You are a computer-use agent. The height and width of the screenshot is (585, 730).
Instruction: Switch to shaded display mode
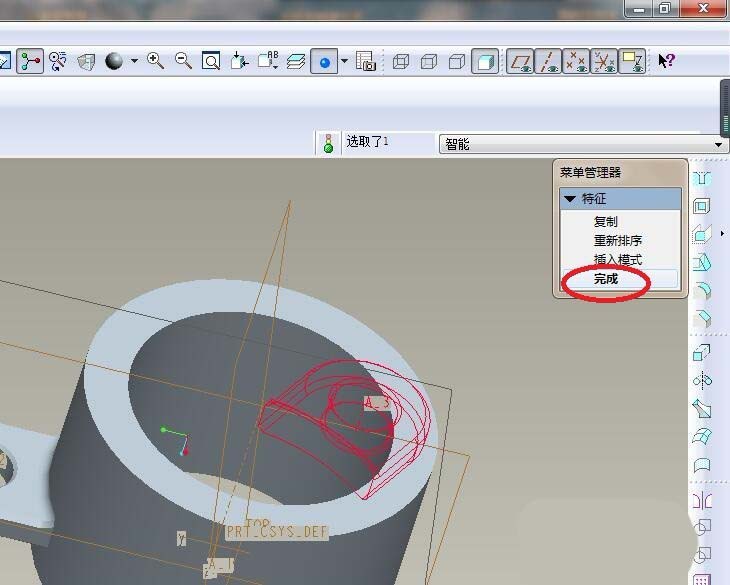tap(485, 61)
